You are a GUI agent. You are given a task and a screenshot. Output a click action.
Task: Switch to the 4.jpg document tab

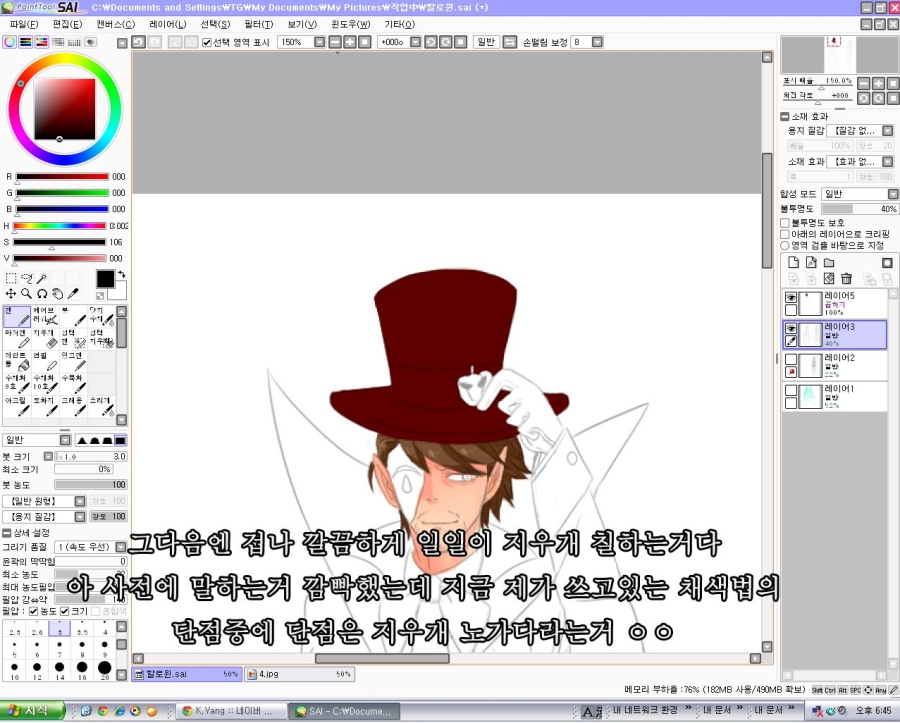pos(300,675)
